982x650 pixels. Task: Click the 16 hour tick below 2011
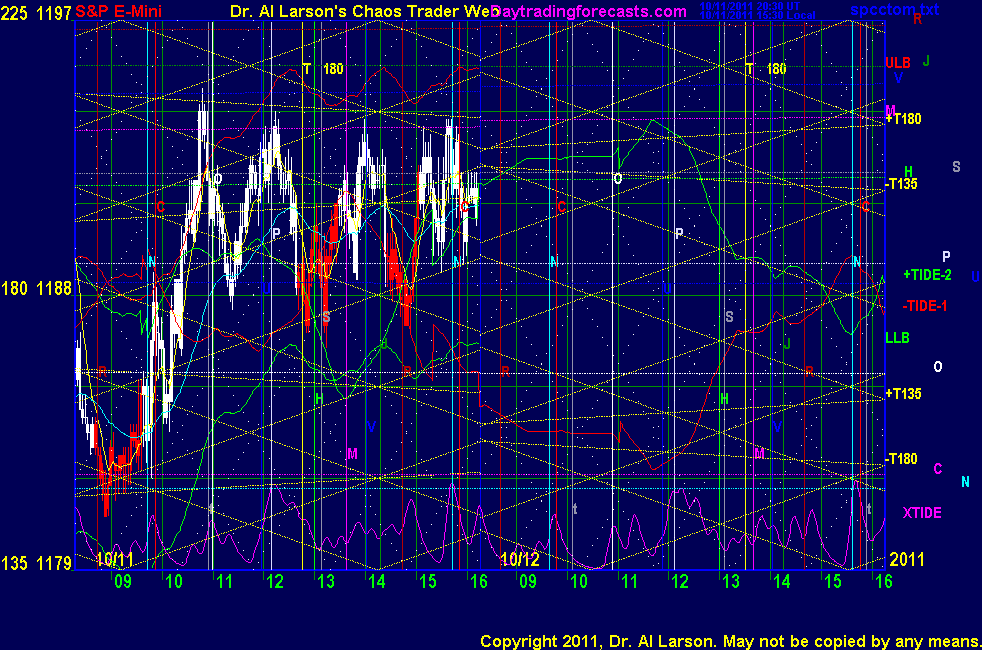click(884, 581)
